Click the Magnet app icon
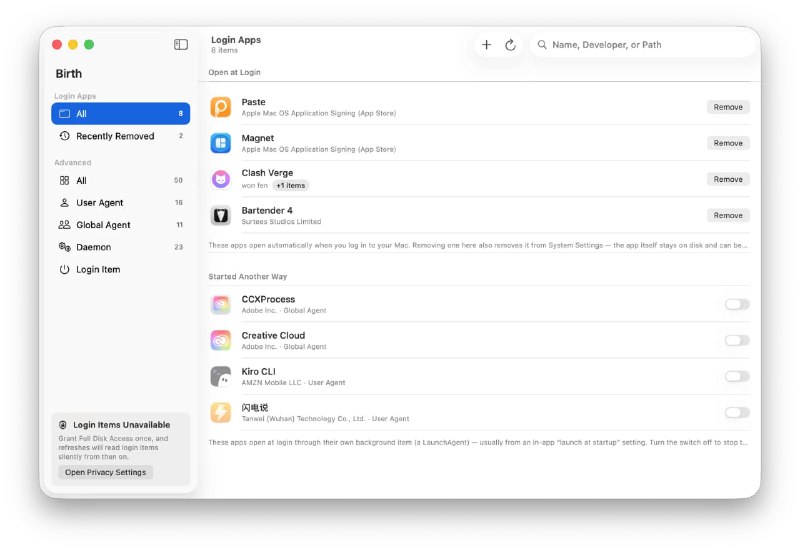800x550 pixels. (x=220, y=143)
